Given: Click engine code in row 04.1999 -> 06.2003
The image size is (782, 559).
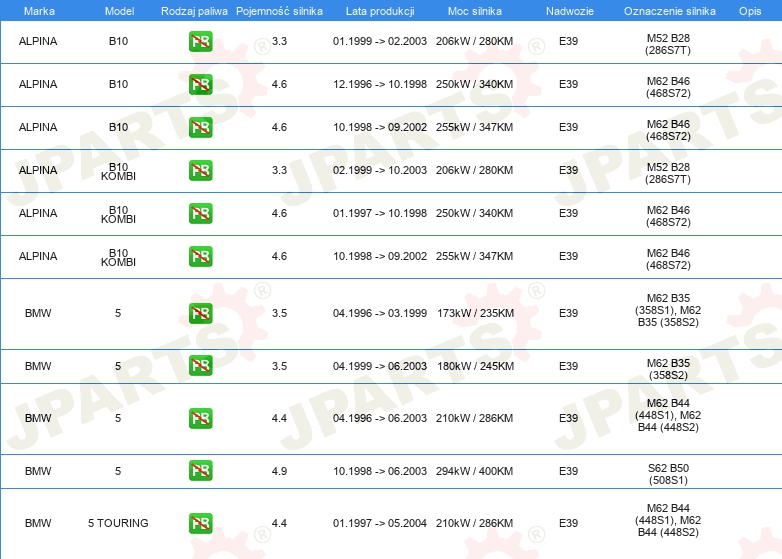Looking at the screenshot, I should tap(668, 369).
